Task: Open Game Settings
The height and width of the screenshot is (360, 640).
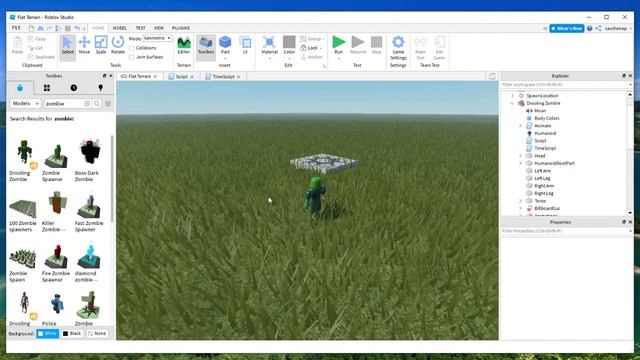Action: (x=398, y=47)
